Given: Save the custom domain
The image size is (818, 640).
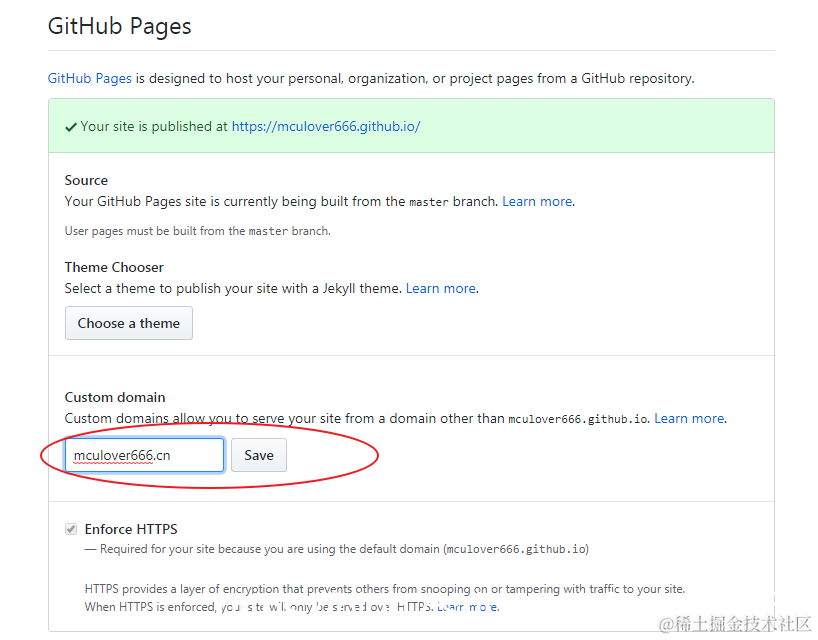Looking at the screenshot, I should point(259,455).
